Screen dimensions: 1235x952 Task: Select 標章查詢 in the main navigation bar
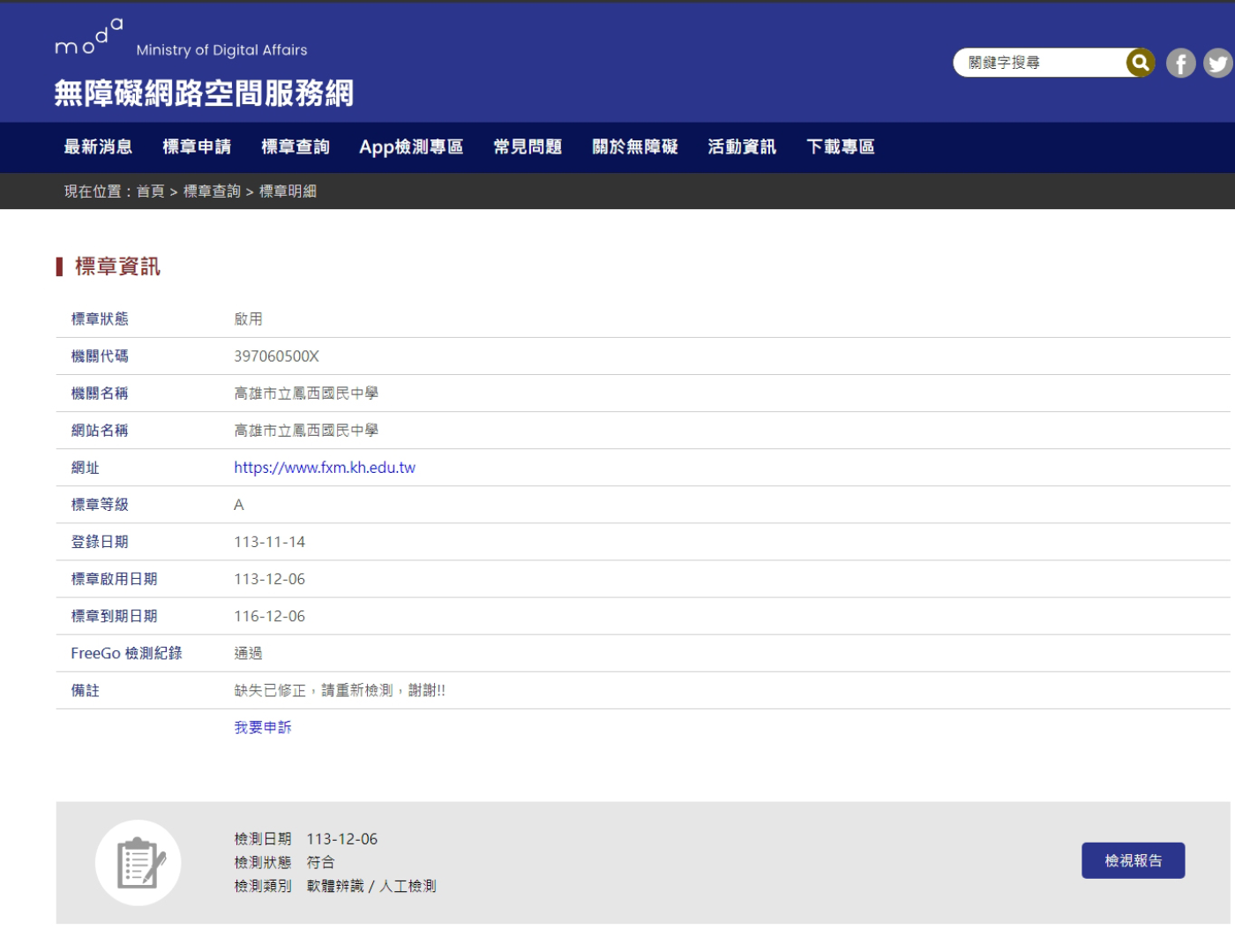click(296, 146)
